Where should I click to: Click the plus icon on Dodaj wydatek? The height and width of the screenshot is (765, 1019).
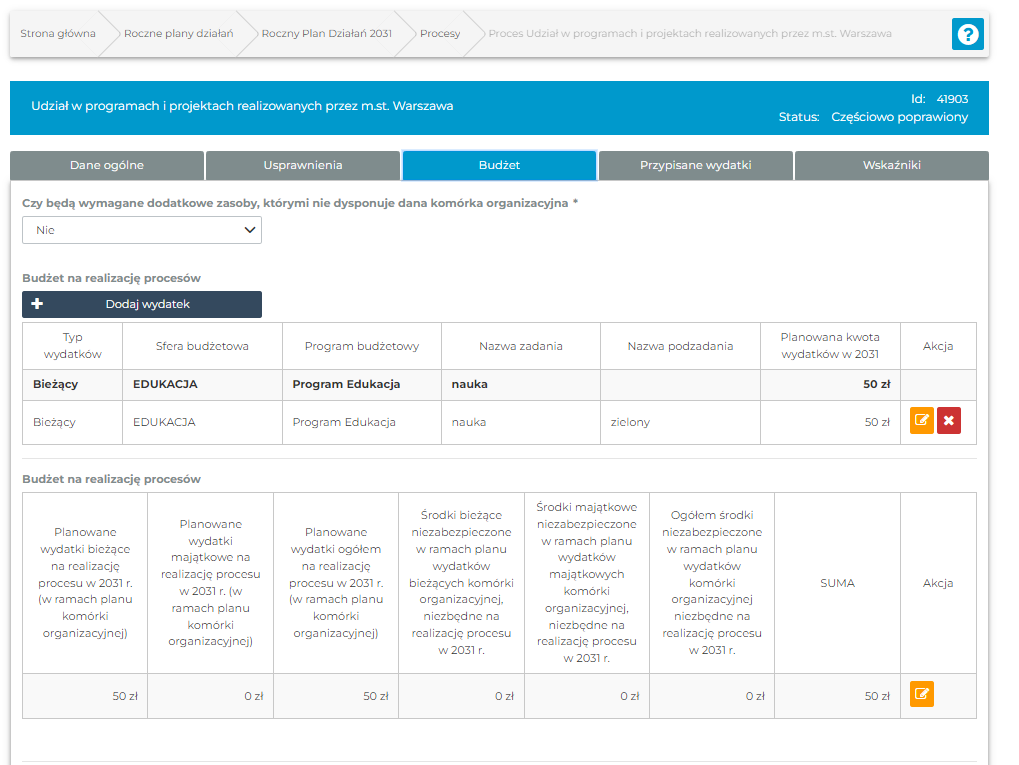pos(38,304)
